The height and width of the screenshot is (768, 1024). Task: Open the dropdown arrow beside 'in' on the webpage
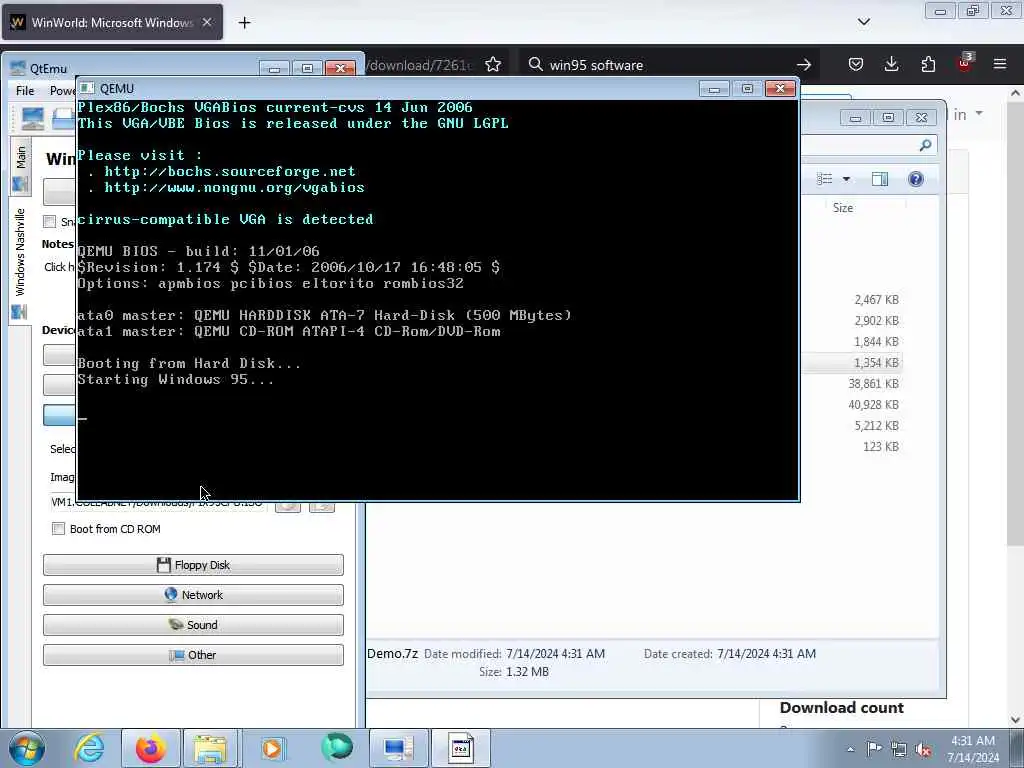tap(979, 113)
